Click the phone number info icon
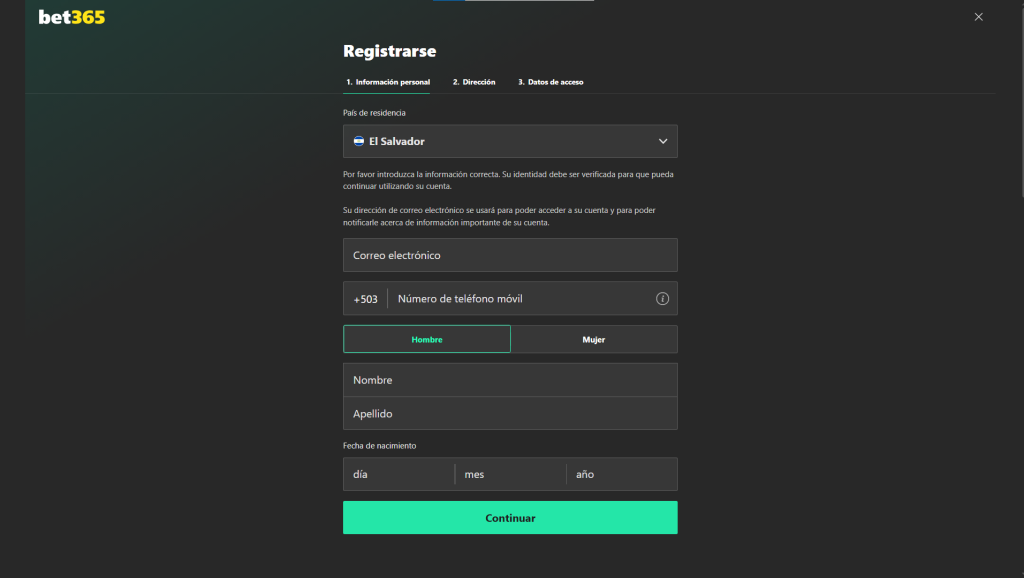This screenshot has width=1024, height=578. click(662, 298)
